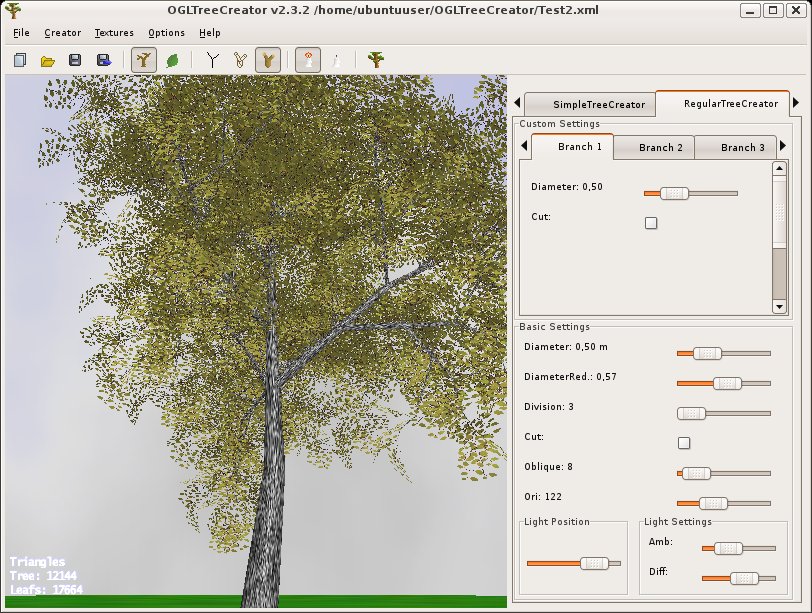Click the Light Position slider handle
Image resolution: width=812 pixels, height=613 pixels.
coord(595,563)
